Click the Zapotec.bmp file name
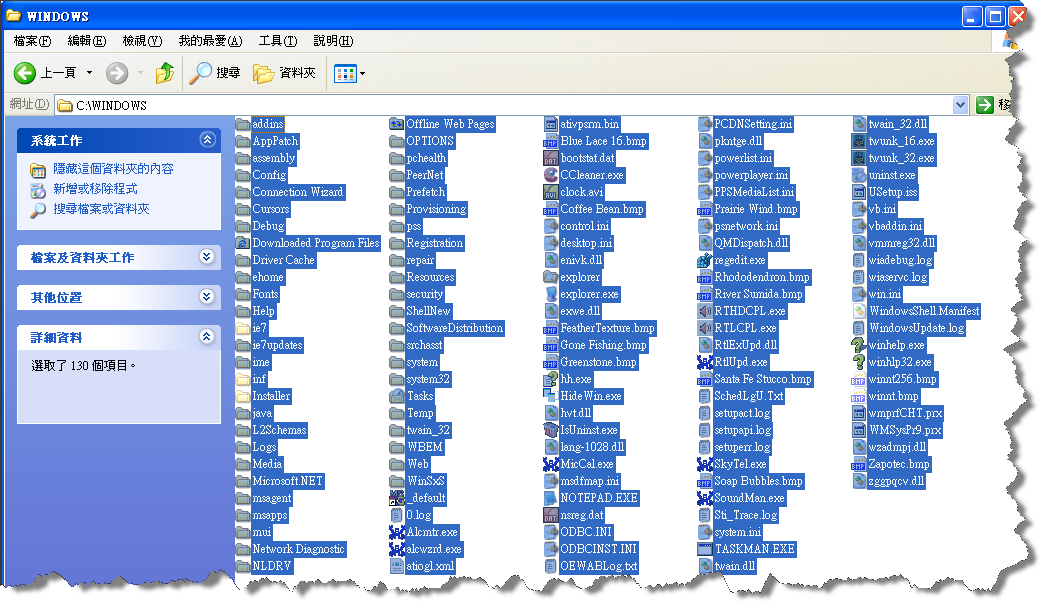Viewport: 1041px width, 602px height. coord(900,464)
